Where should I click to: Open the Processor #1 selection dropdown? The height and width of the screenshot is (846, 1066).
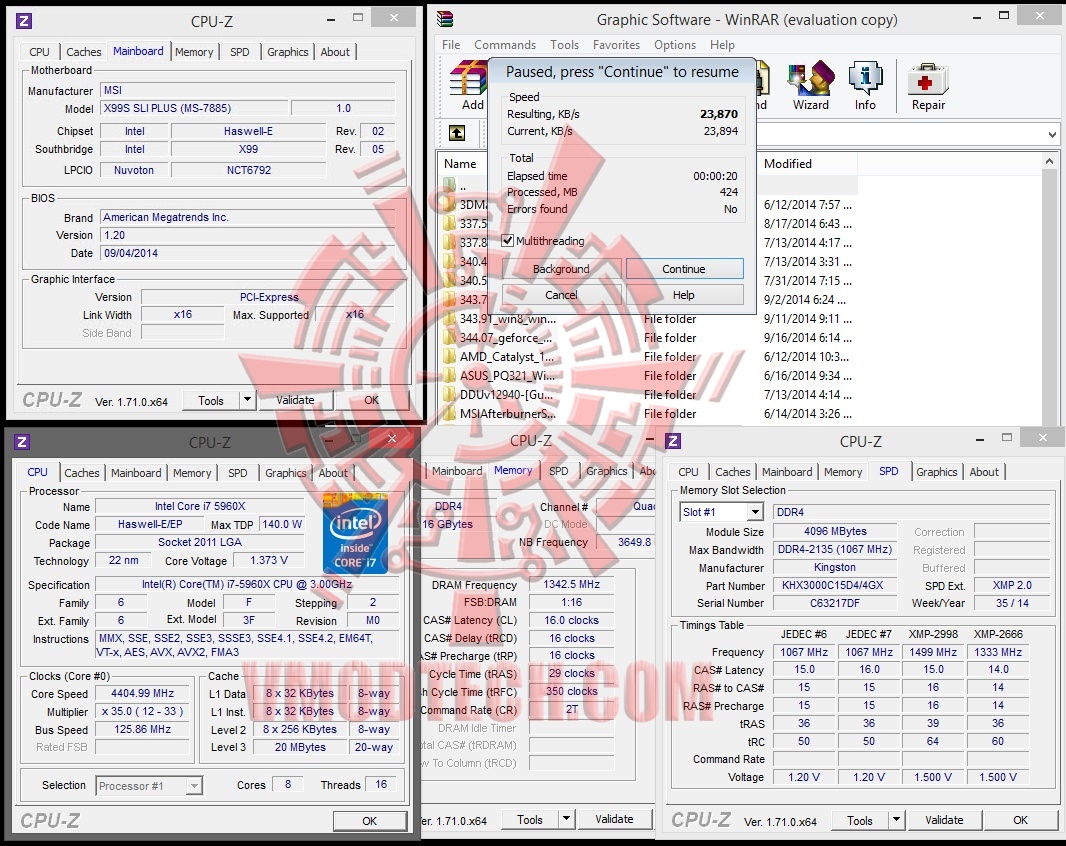194,786
